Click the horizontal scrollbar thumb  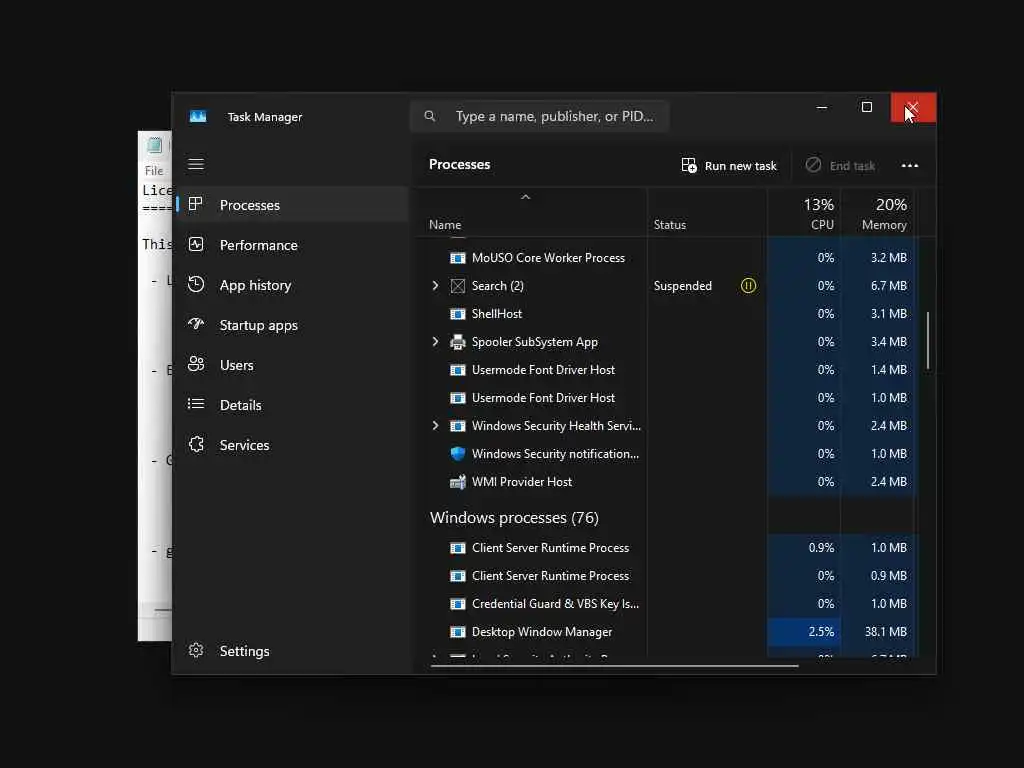[x=615, y=665]
